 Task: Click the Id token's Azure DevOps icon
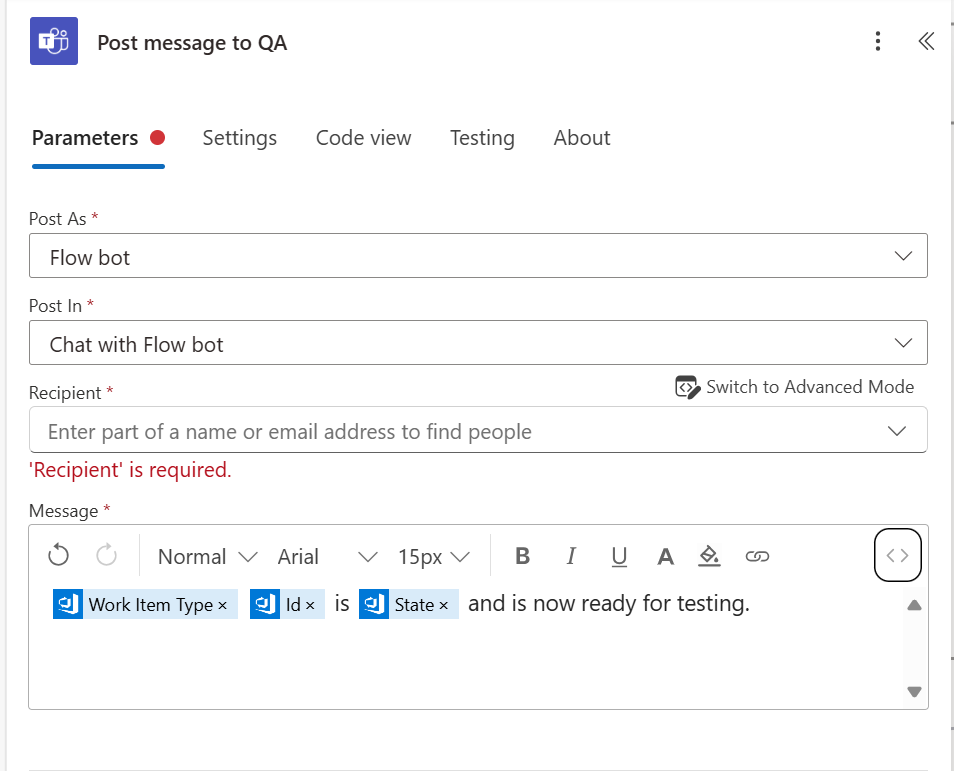tap(265, 604)
